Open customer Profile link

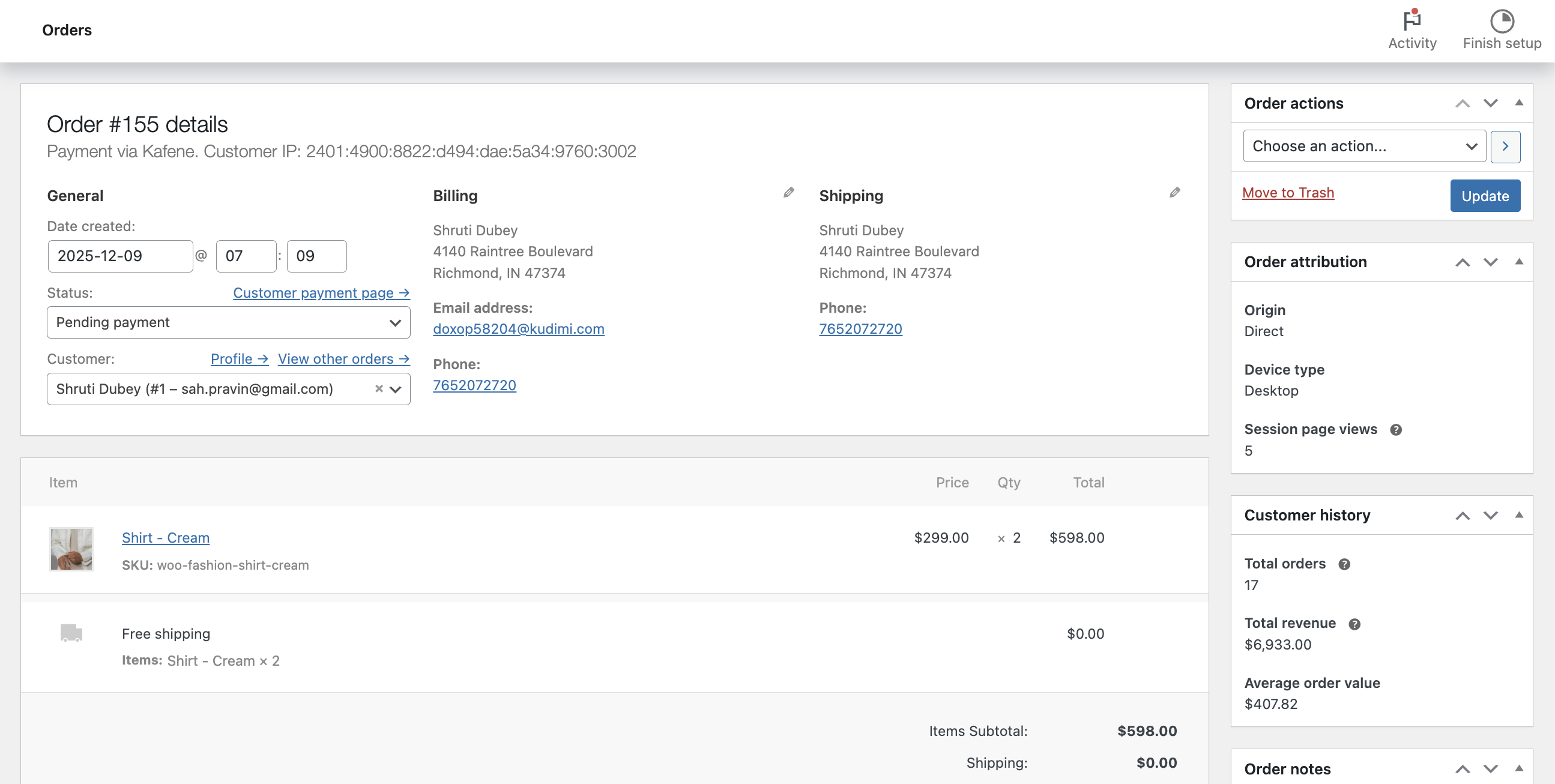click(239, 359)
